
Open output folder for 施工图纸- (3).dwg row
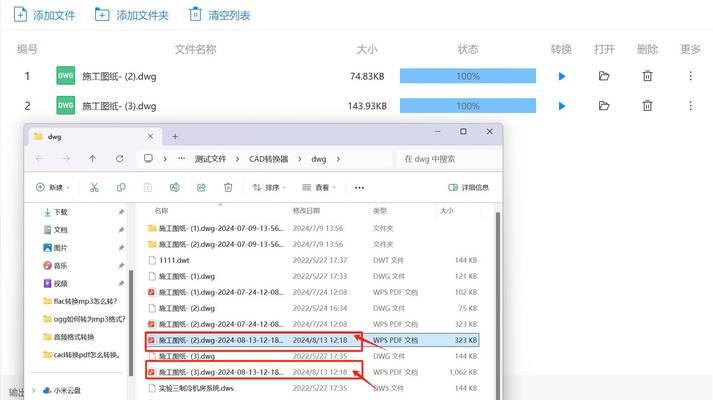[604, 106]
